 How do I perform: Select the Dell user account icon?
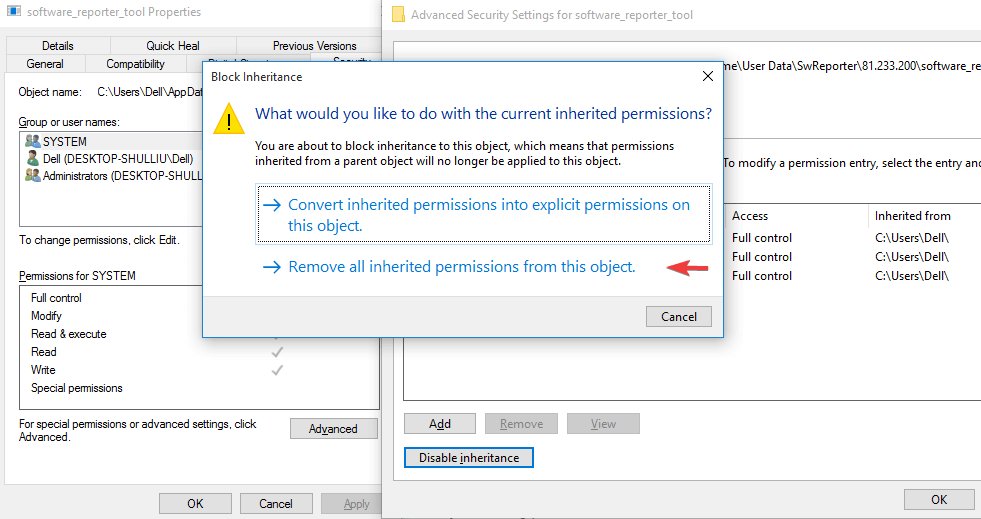33,159
